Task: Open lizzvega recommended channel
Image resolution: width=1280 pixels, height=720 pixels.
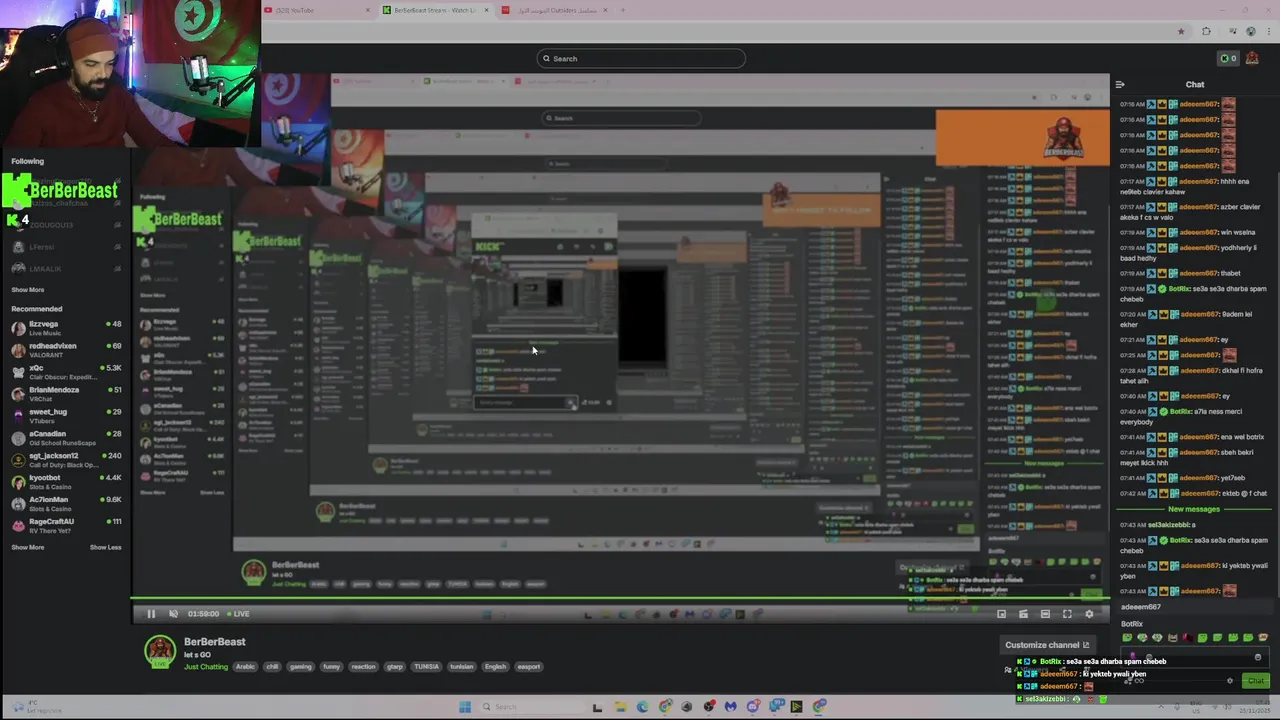Action: pyautogui.click(x=66, y=328)
